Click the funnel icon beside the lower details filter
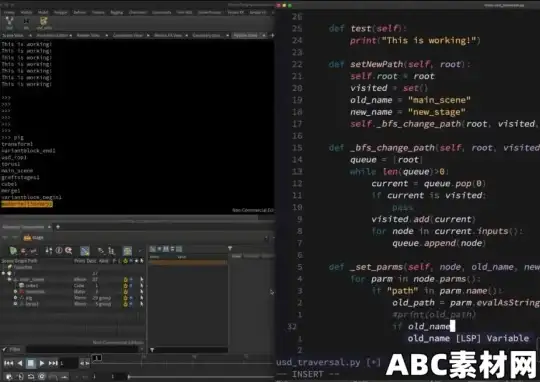Viewport: 540px width, 382px height. [x=152, y=350]
